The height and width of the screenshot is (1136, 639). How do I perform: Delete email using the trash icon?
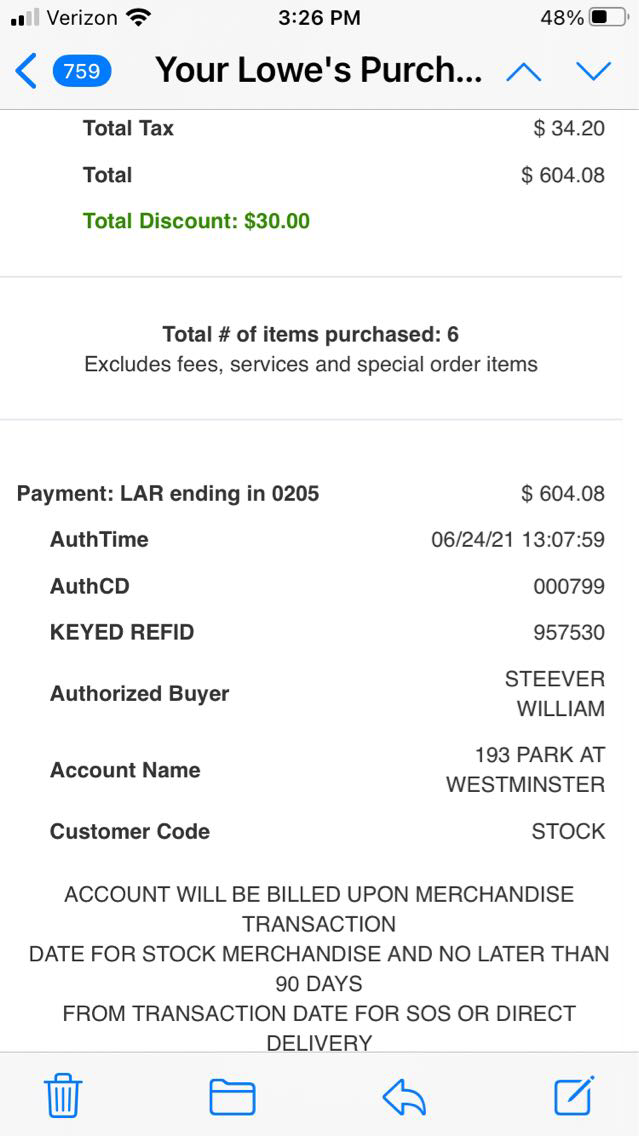pyautogui.click(x=63, y=1096)
